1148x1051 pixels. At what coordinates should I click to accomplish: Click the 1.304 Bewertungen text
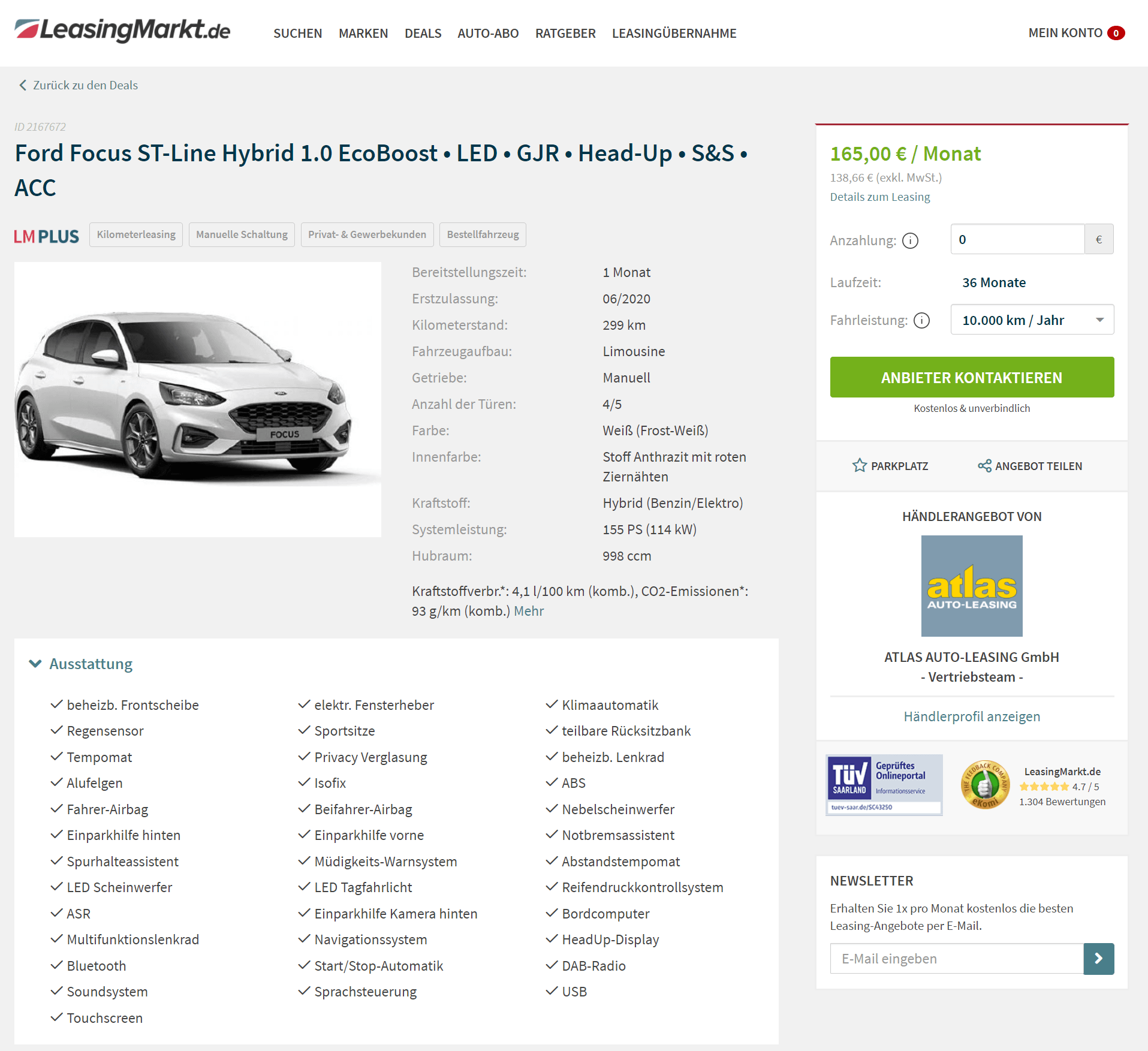(x=1062, y=802)
